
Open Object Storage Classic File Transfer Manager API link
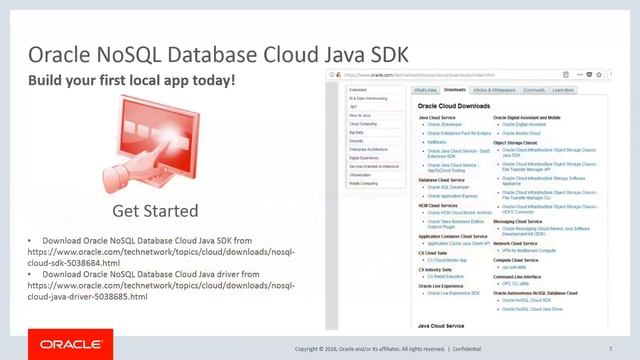click(x=550, y=167)
